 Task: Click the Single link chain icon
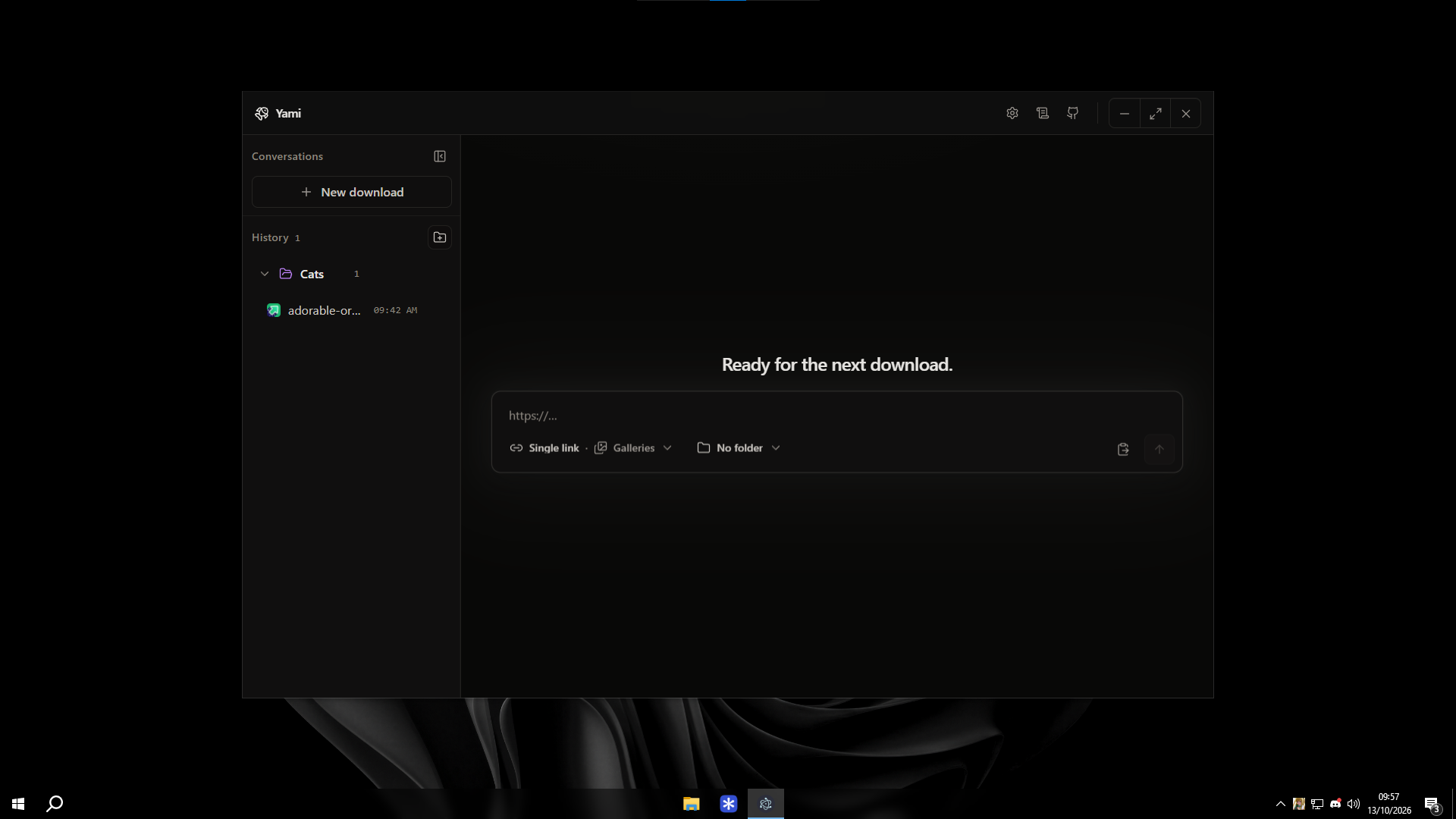point(516,448)
